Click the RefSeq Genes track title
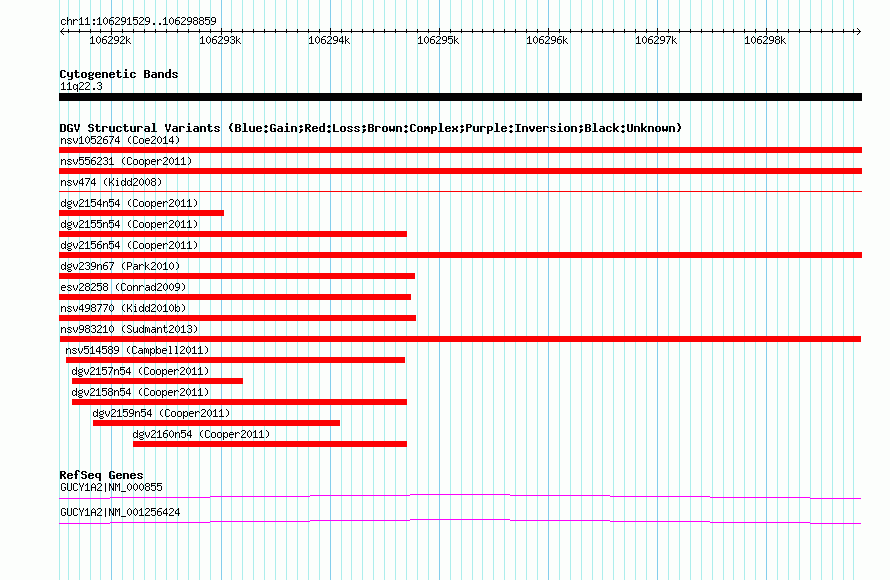 (101, 475)
